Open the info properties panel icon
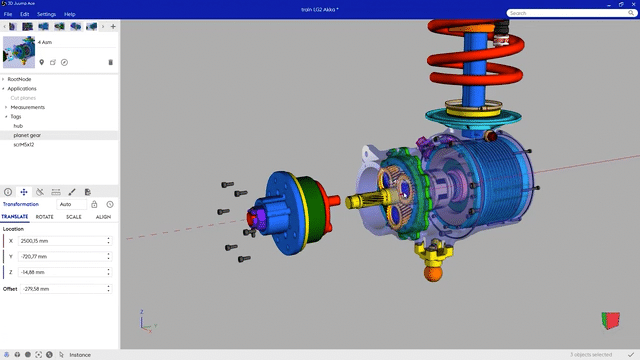Viewport: 640px width, 360px height. tap(8, 192)
